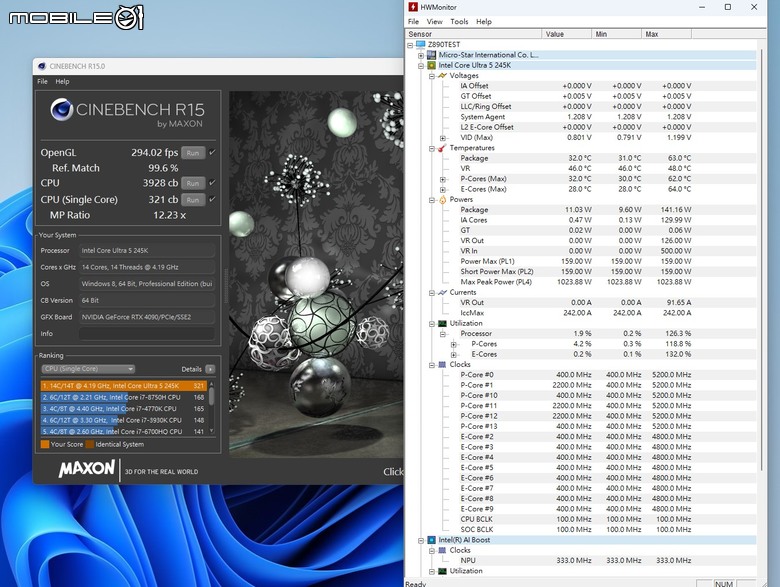Click the Sensor column header
Screen dimensions: 780x587
(473, 34)
